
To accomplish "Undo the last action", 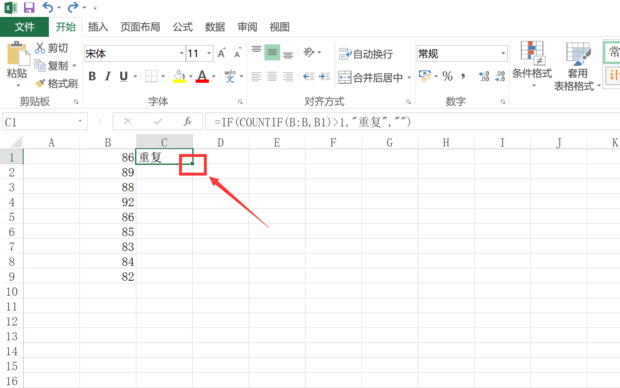I will pos(48,8).
